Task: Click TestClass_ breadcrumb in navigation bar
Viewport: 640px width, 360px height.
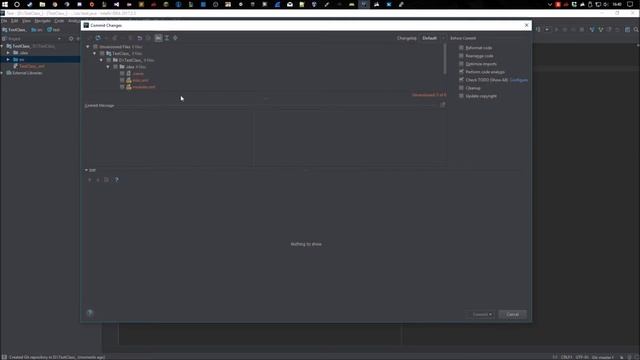Action: tap(14, 30)
